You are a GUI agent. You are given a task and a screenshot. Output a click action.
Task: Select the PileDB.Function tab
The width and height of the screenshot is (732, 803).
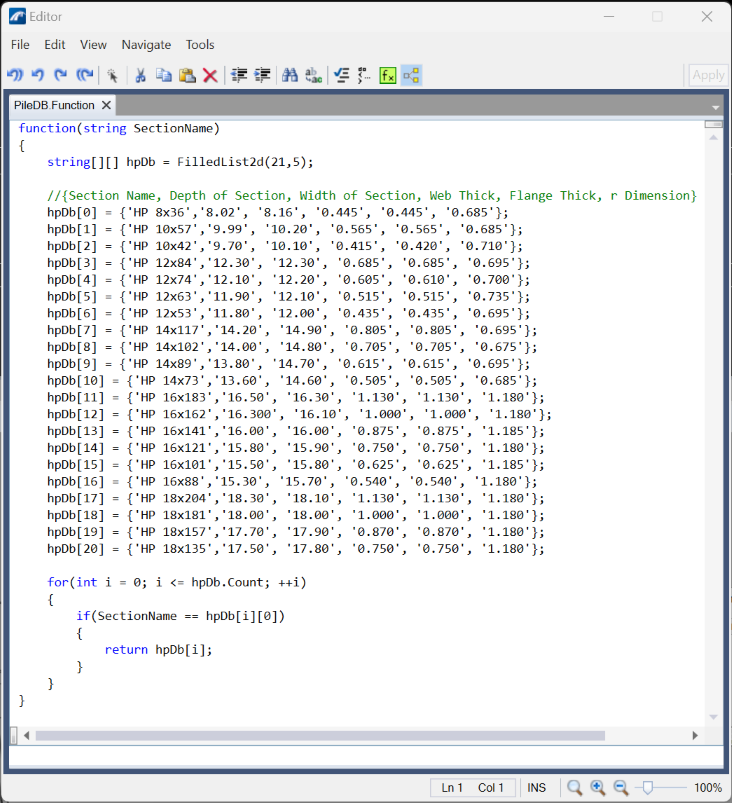[x=54, y=105]
